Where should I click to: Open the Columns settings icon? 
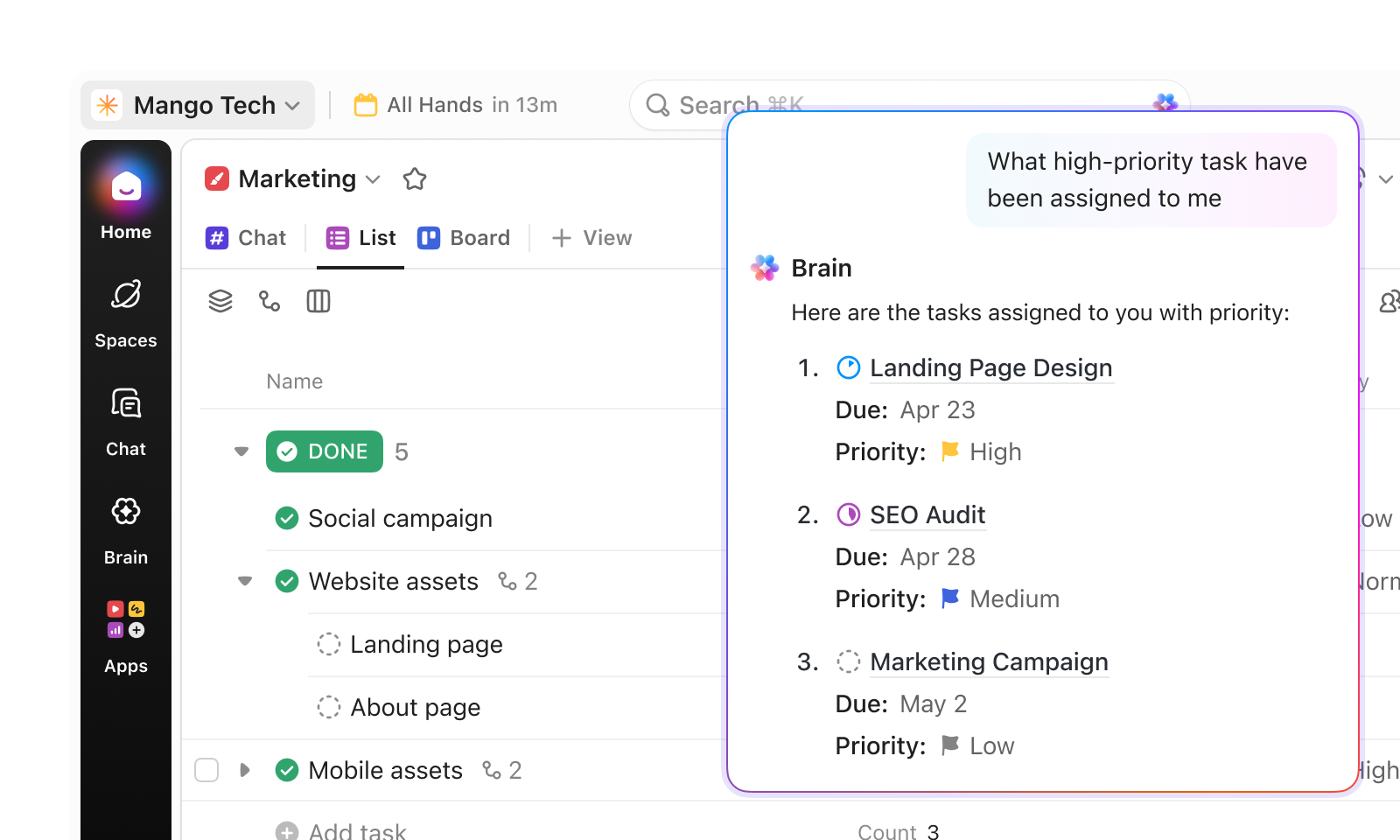pos(318,301)
